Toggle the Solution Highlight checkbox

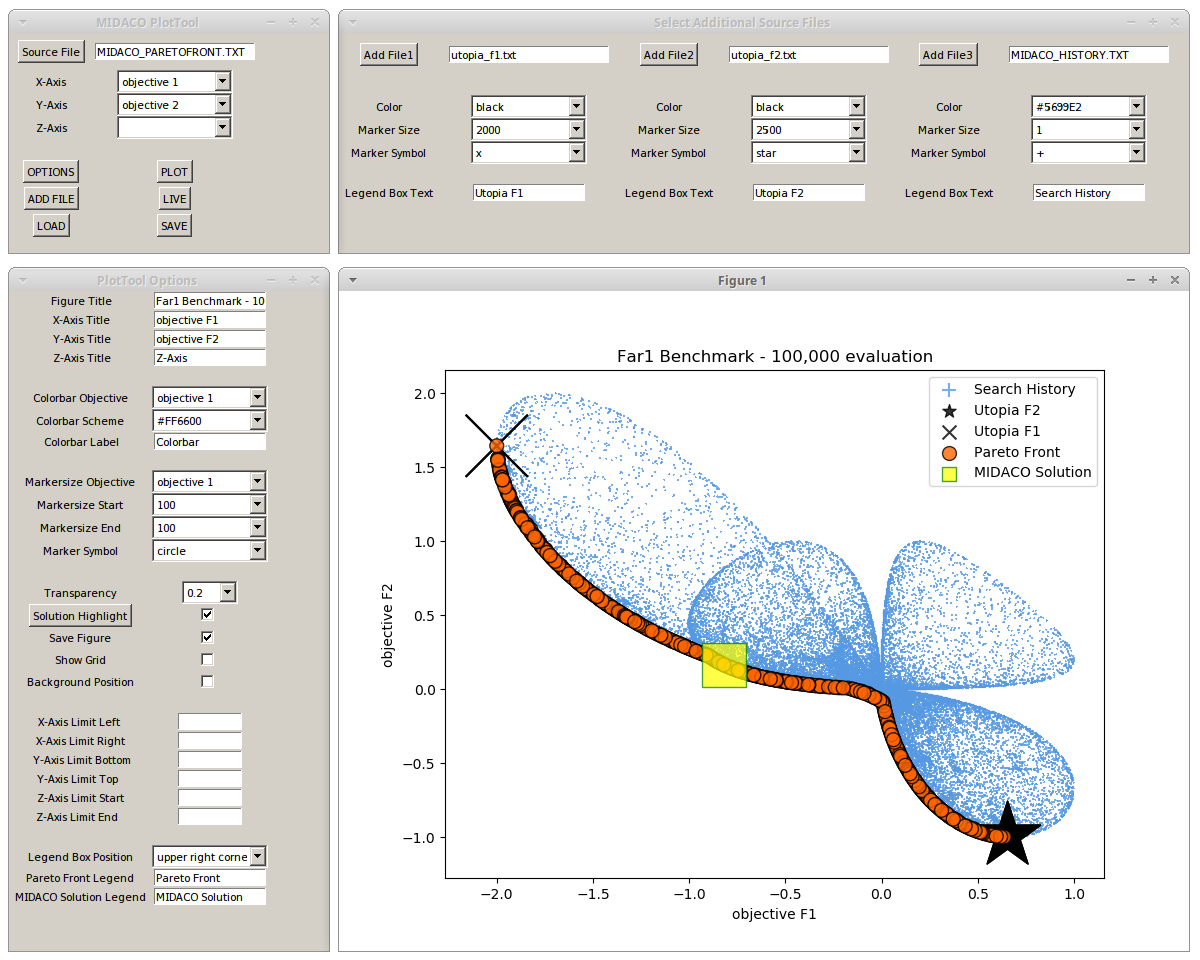coord(207,614)
